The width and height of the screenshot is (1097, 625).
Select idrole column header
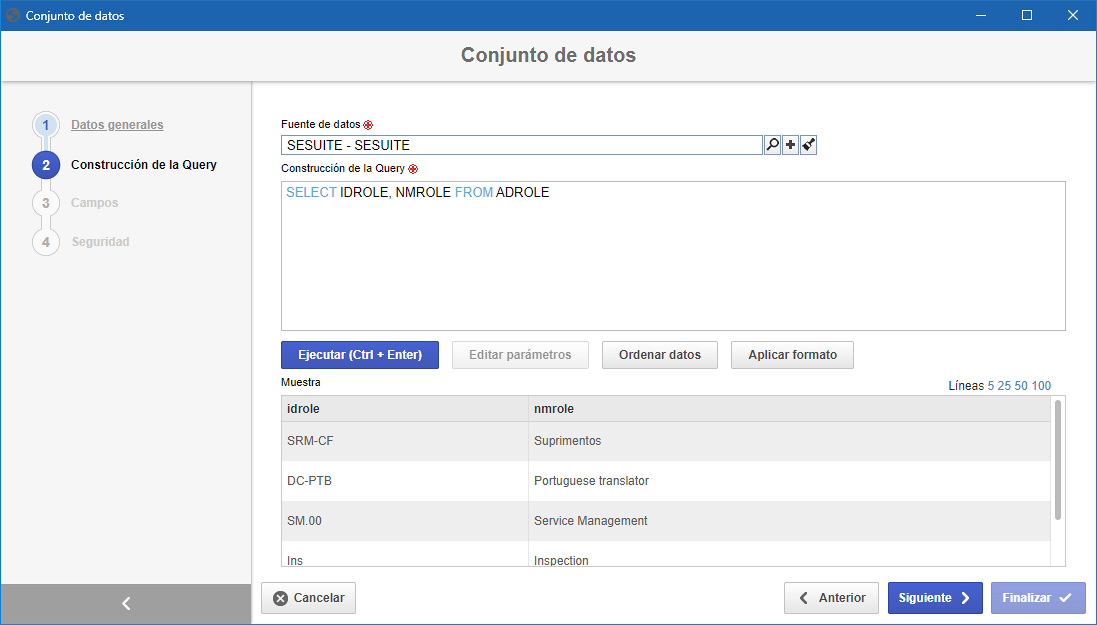[404, 409]
